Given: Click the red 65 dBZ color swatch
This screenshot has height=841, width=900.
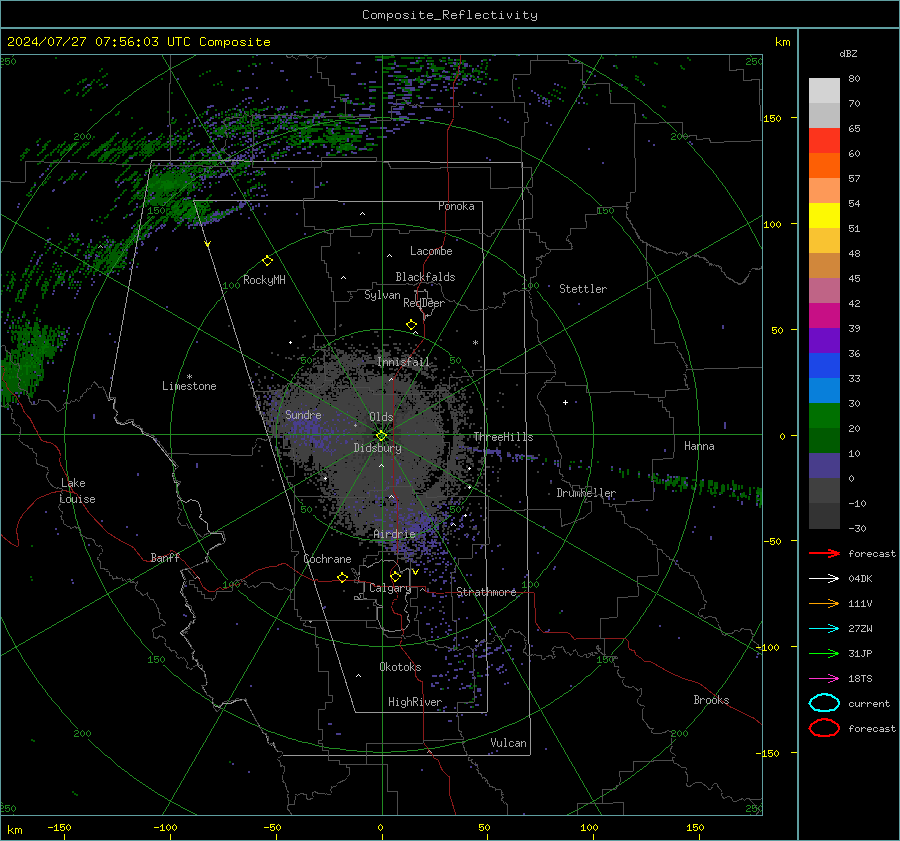Looking at the screenshot, I should click(824, 140).
